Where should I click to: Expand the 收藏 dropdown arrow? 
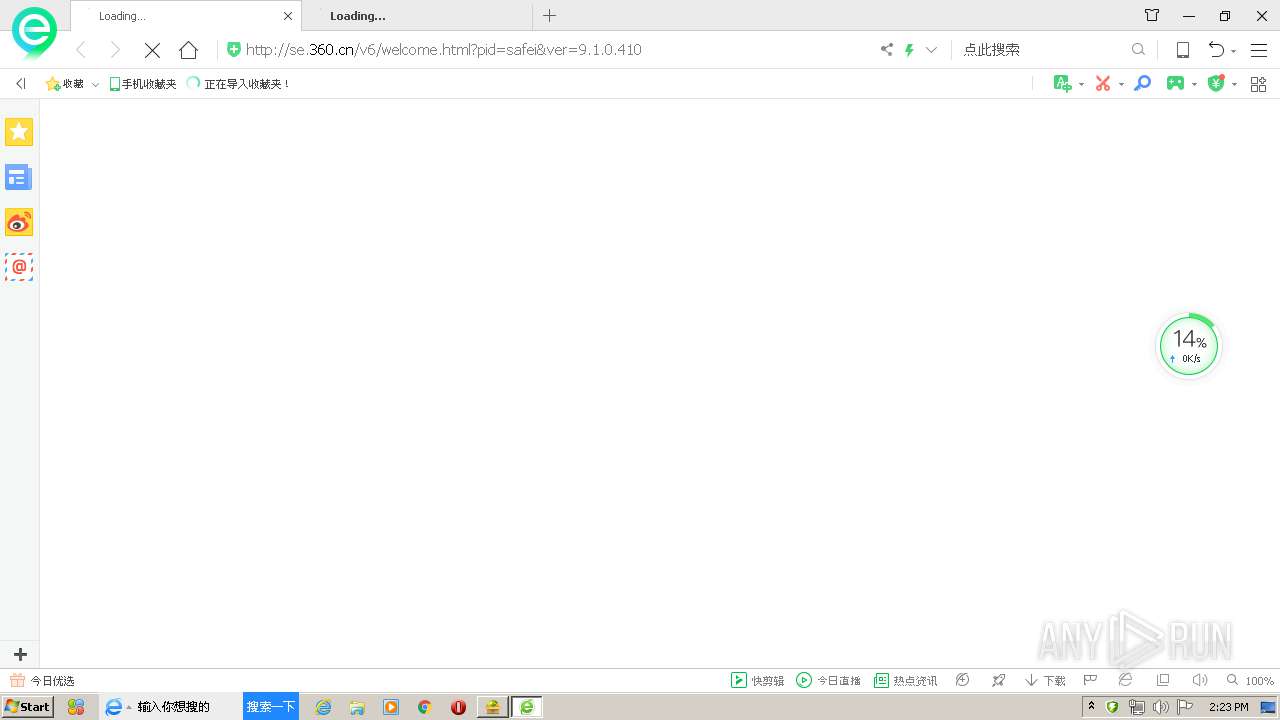tap(95, 85)
